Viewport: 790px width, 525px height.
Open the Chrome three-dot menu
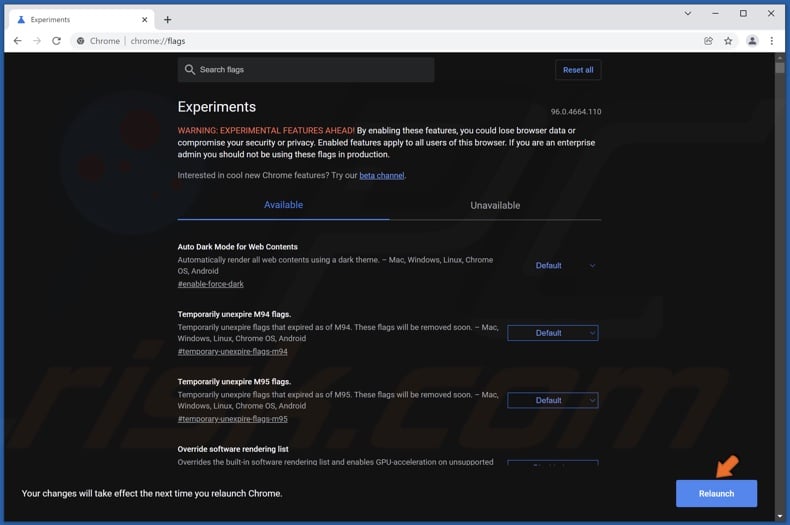(x=771, y=41)
